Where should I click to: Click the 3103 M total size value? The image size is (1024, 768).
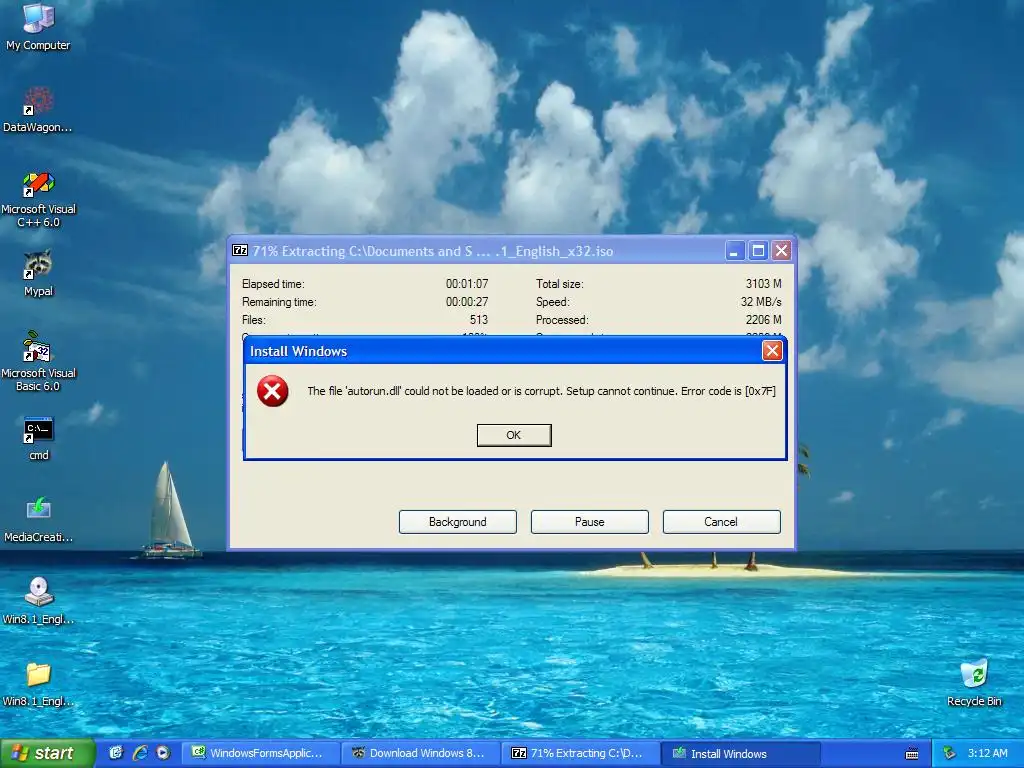click(x=763, y=283)
